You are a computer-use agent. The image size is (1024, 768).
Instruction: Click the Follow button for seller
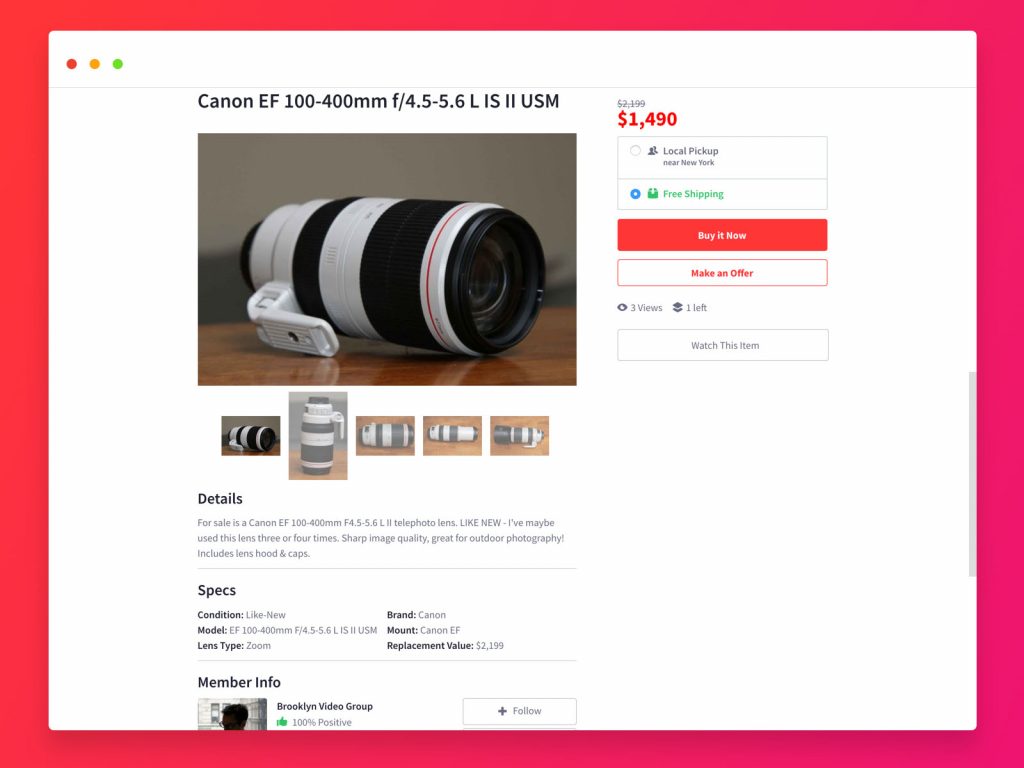(x=520, y=711)
